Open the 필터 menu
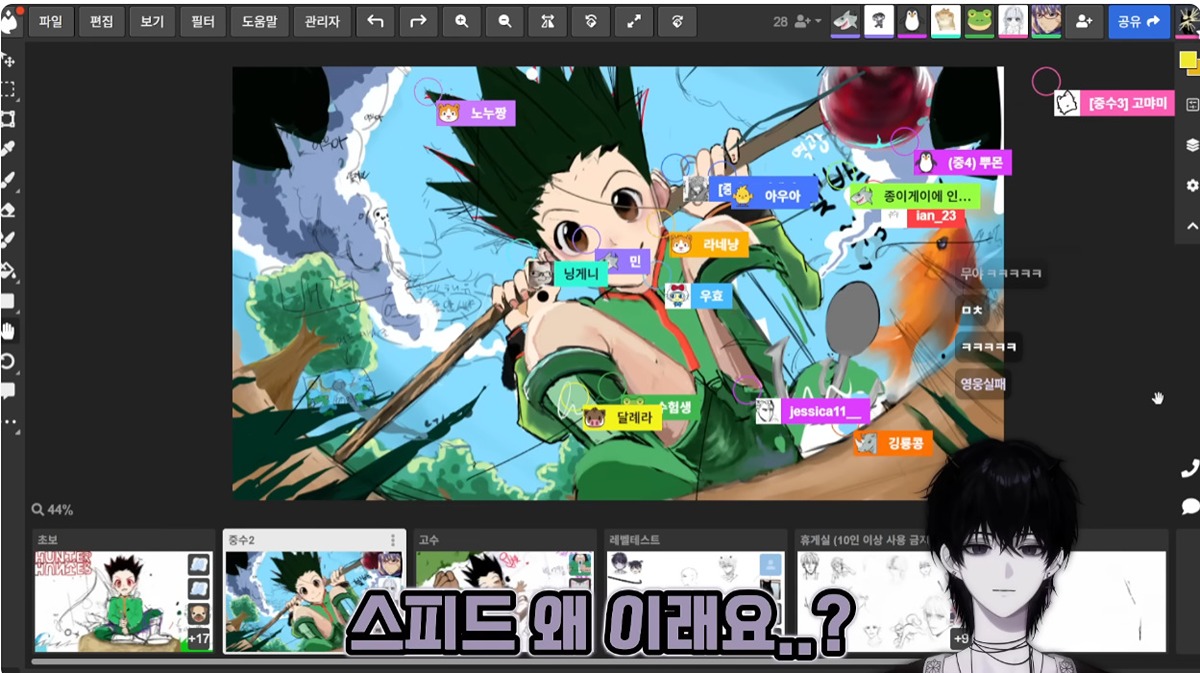Viewport: 1200px width, 673px height. [202, 21]
